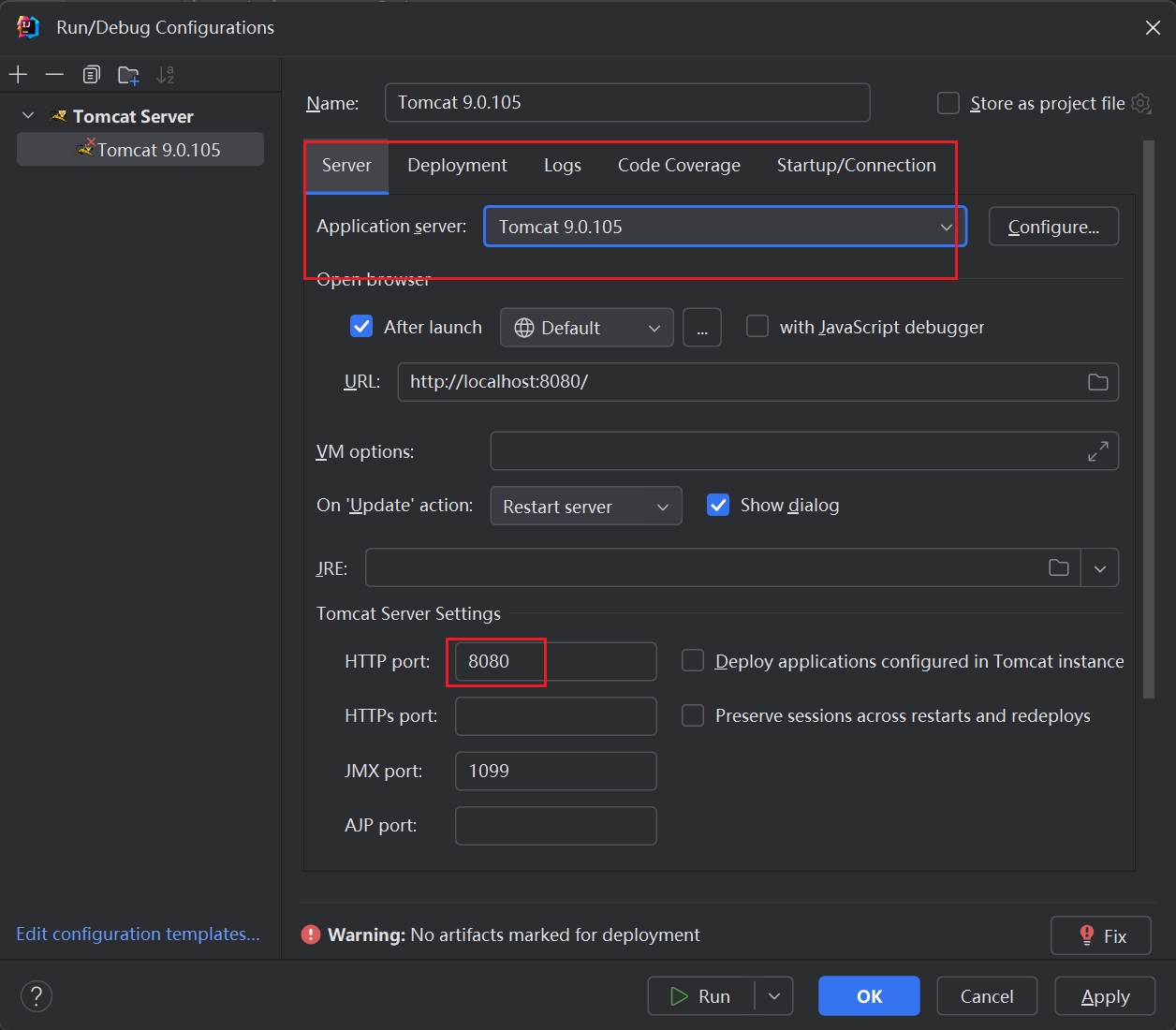Viewport: 1176px width, 1030px height.
Task: Open the Default browser dropdown
Action: click(587, 328)
